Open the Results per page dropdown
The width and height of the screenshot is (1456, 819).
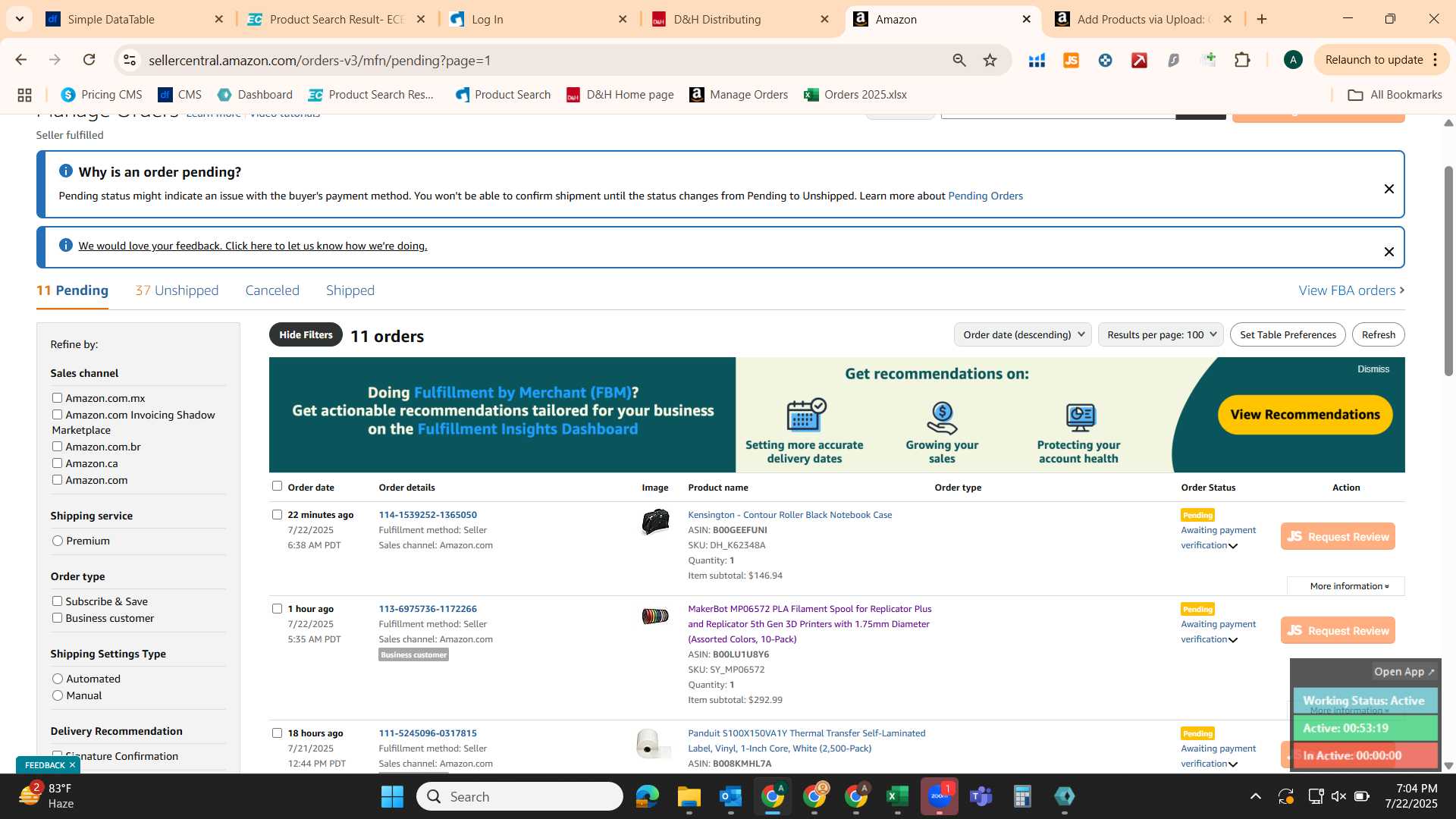coord(1160,334)
